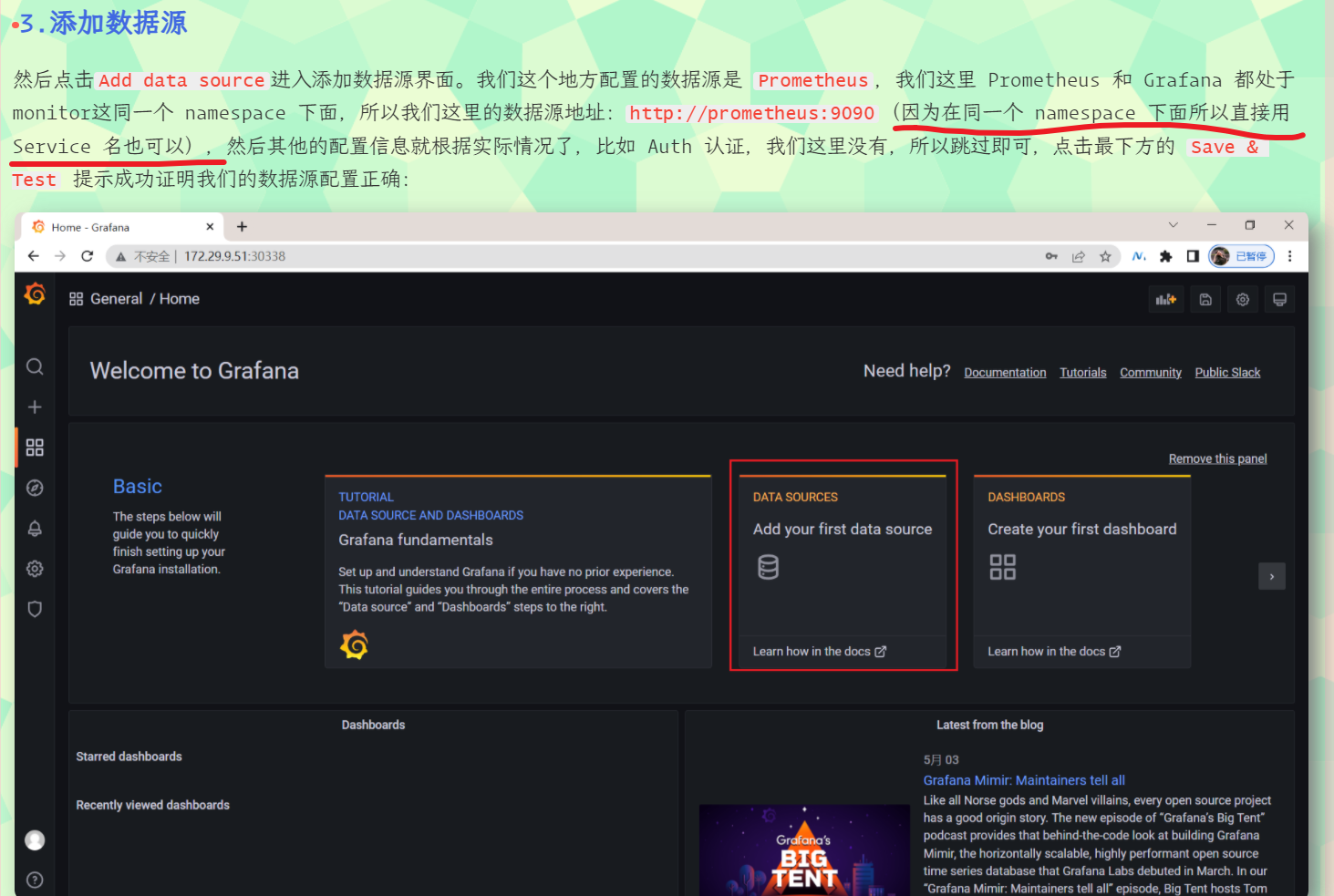
Task: Click the browser Back arrow
Action: tap(34, 256)
